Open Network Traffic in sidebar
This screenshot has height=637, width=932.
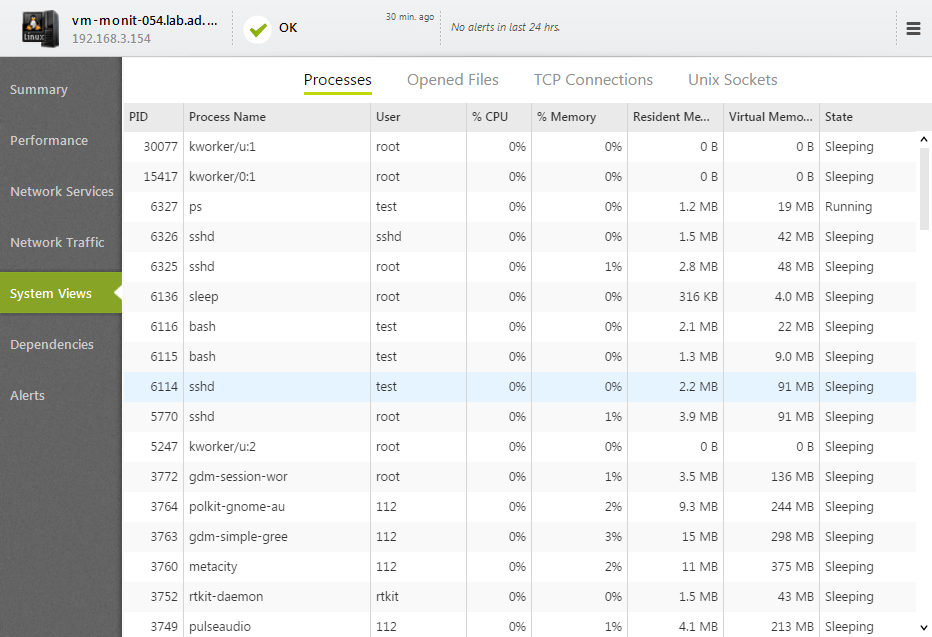click(61, 242)
